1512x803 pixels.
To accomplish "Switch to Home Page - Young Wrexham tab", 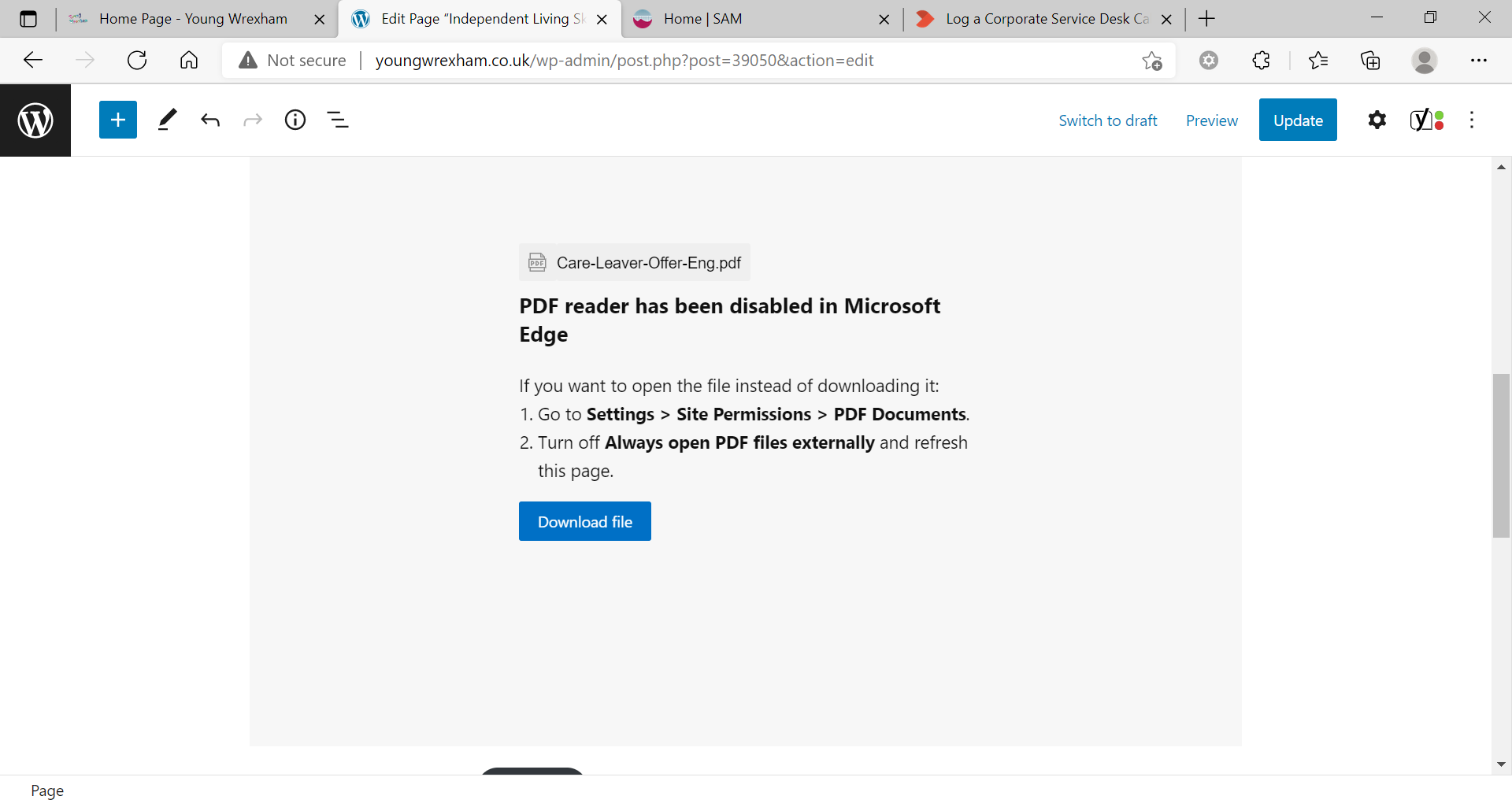I will (193, 19).
